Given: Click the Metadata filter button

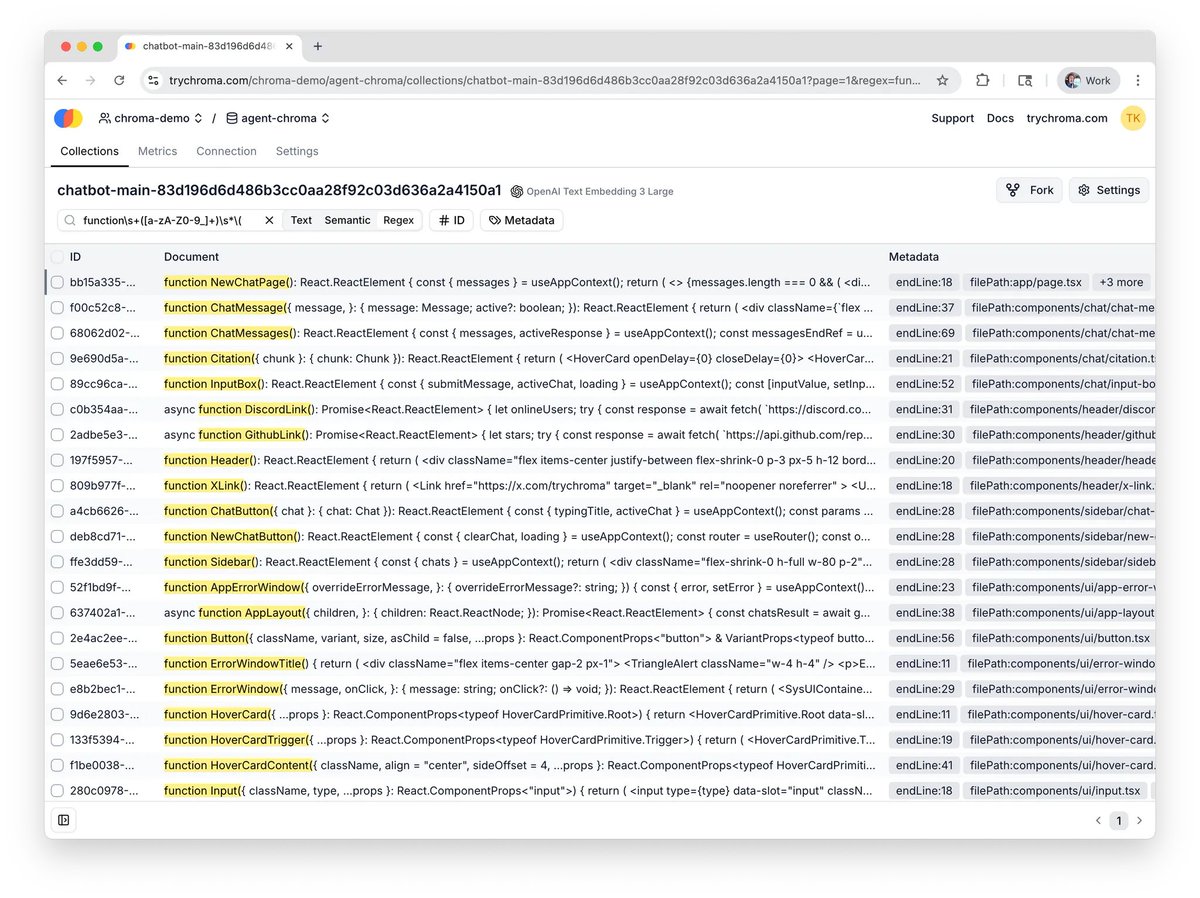Looking at the screenshot, I should [521, 220].
